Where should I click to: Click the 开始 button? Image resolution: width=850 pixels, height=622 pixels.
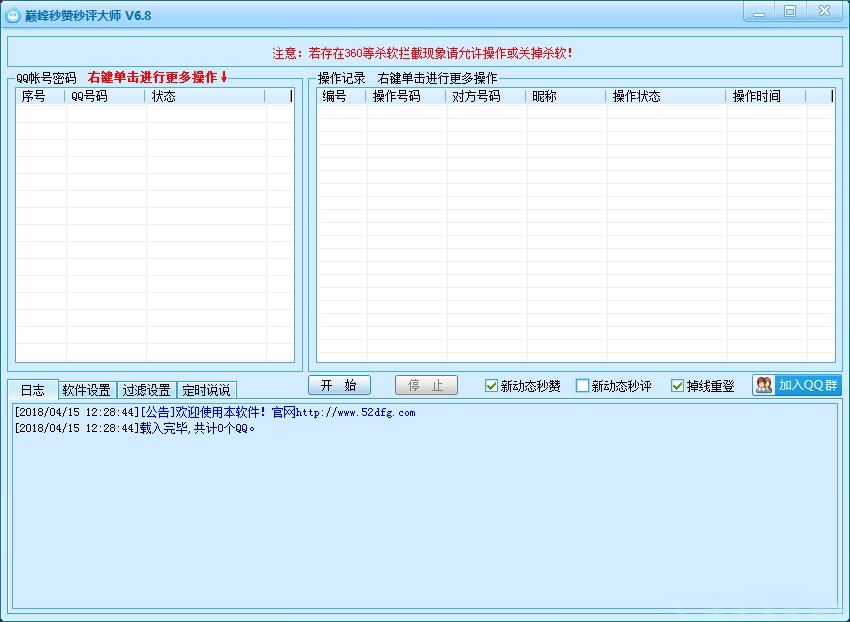coord(339,385)
